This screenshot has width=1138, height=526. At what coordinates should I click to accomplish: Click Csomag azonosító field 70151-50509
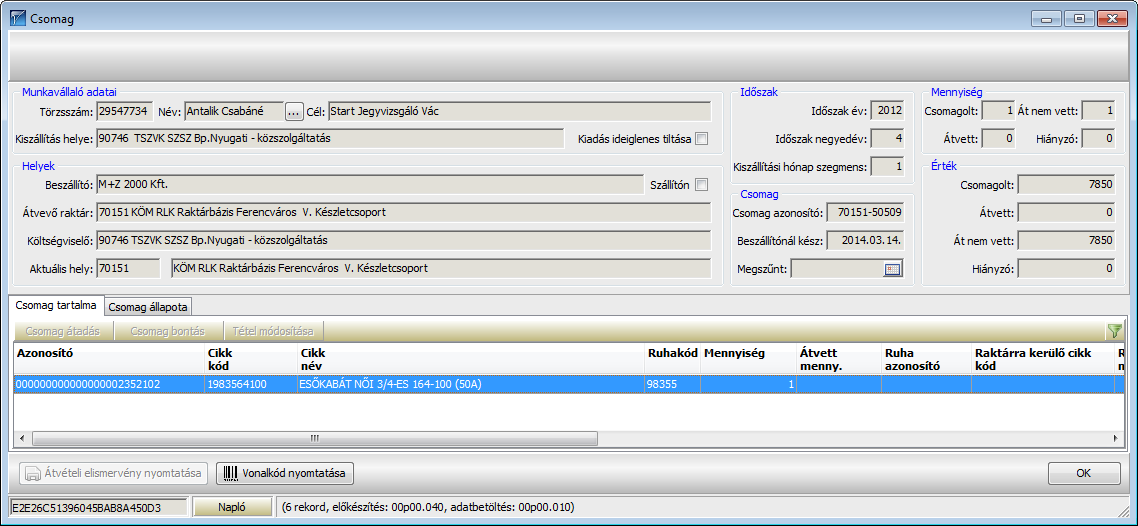(865, 213)
